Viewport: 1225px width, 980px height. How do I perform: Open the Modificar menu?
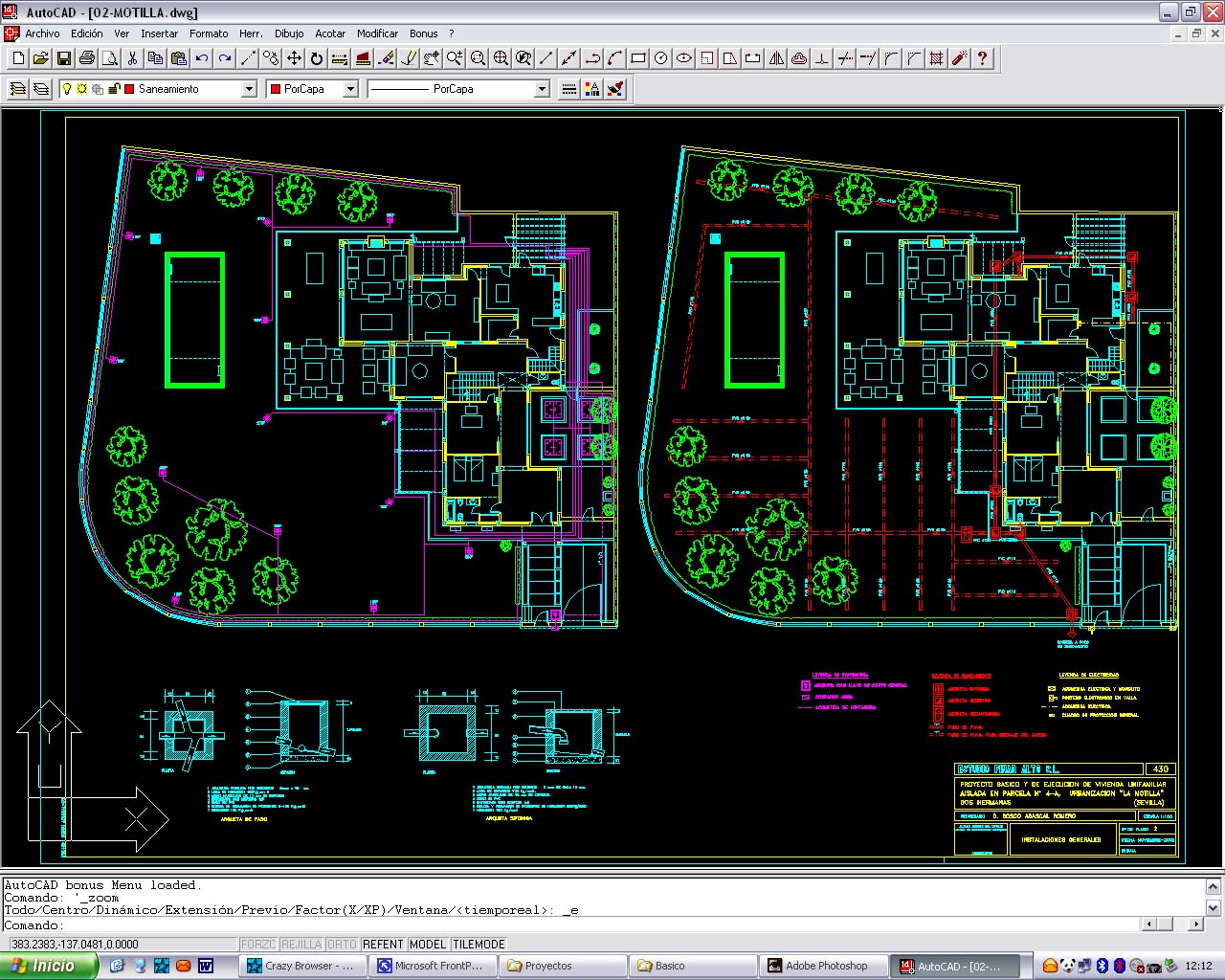point(377,33)
